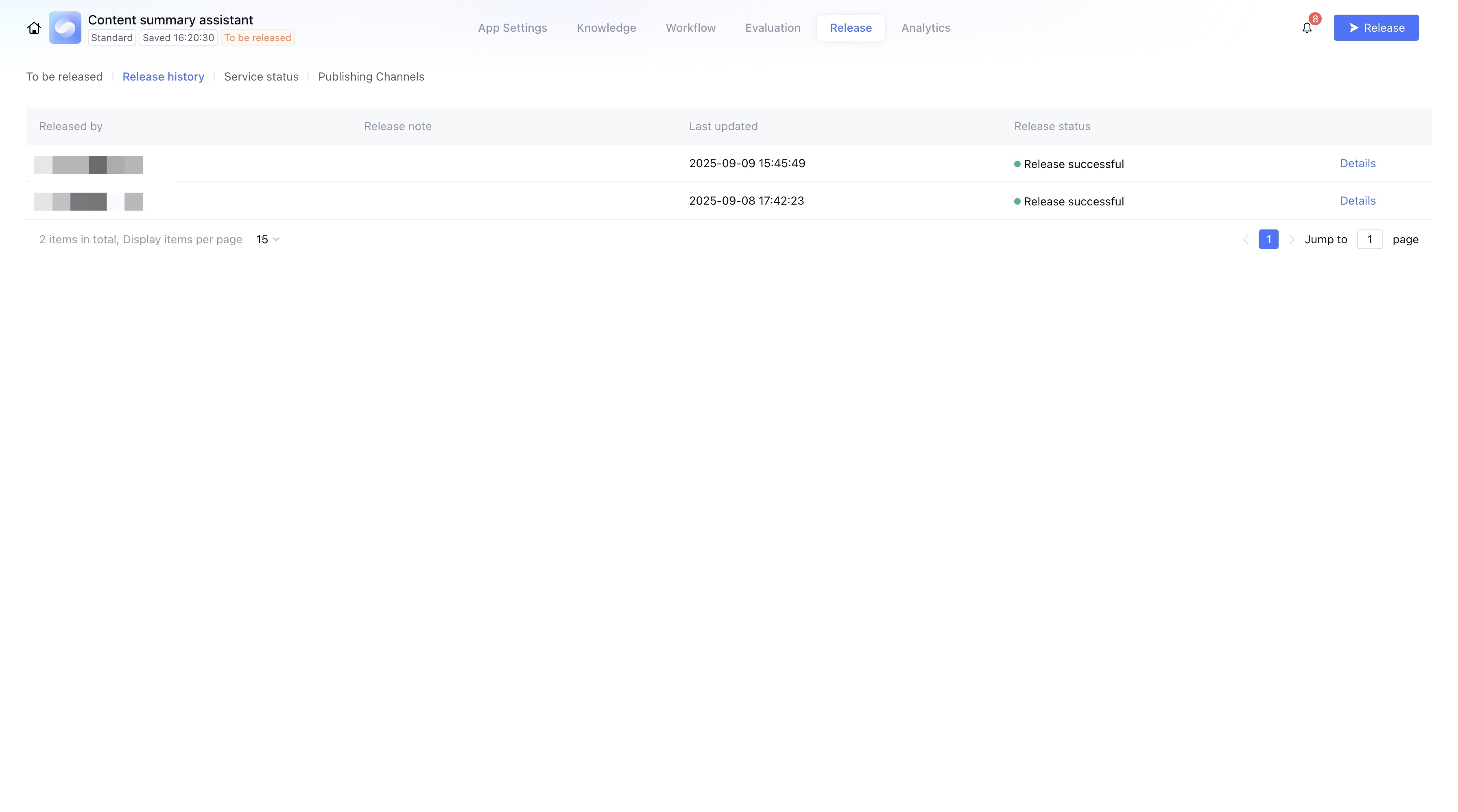Open the Analytics tab
The image size is (1458, 812).
(x=925, y=28)
